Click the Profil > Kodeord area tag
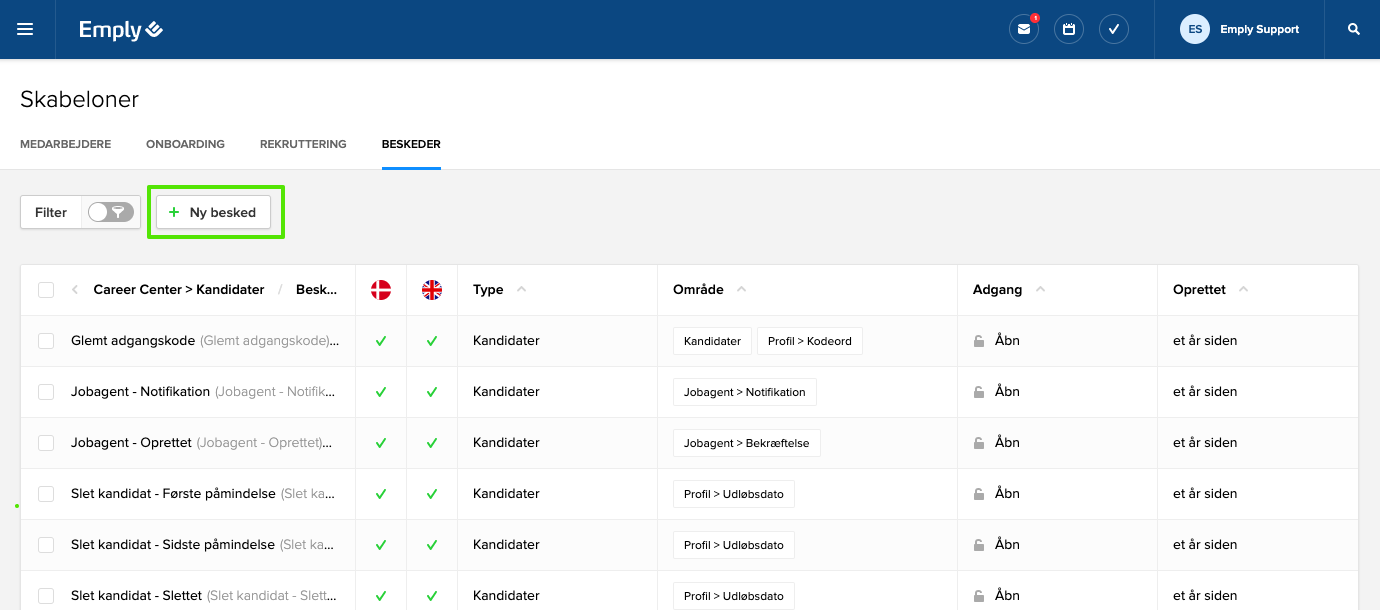 pos(809,341)
